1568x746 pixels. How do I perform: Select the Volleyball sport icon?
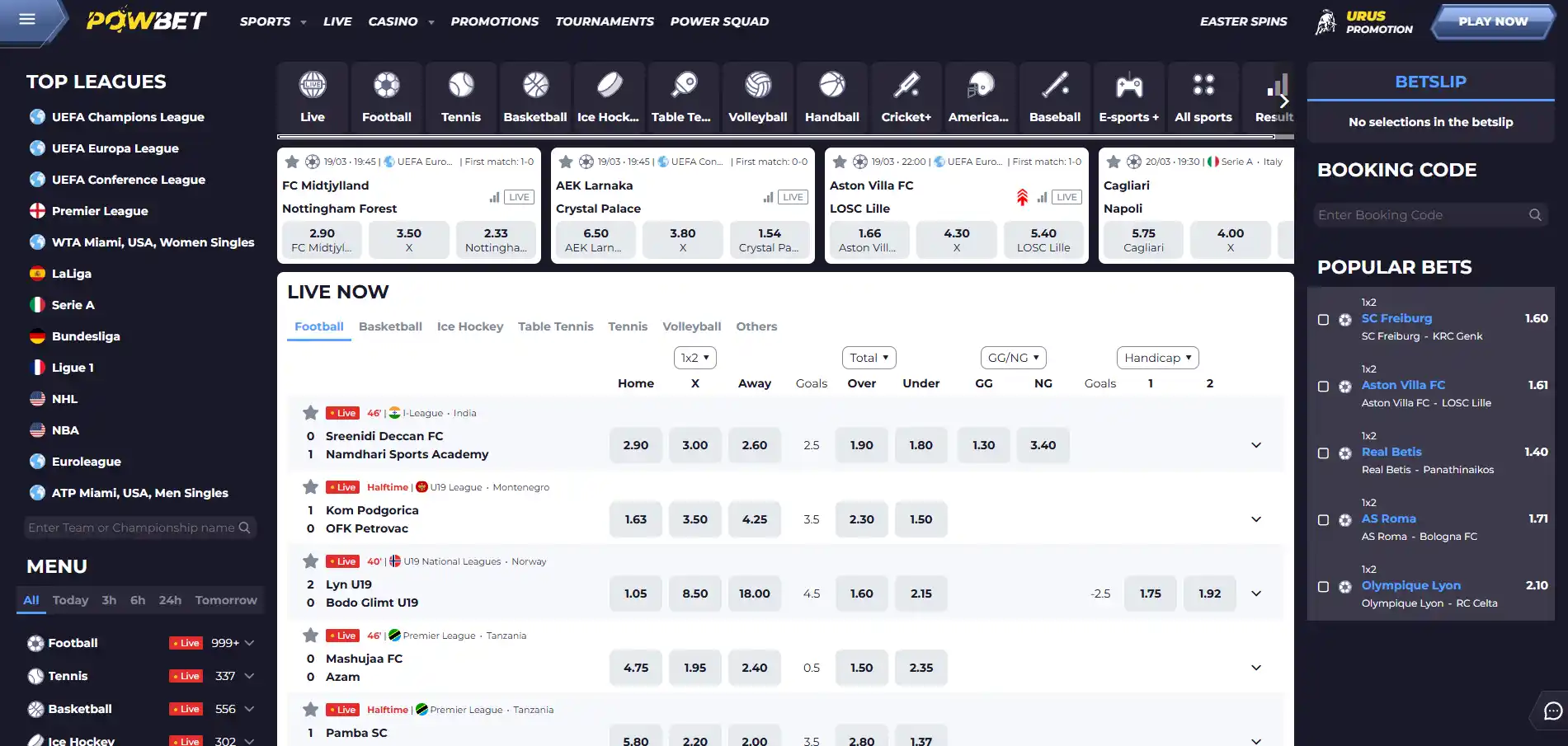(x=758, y=96)
